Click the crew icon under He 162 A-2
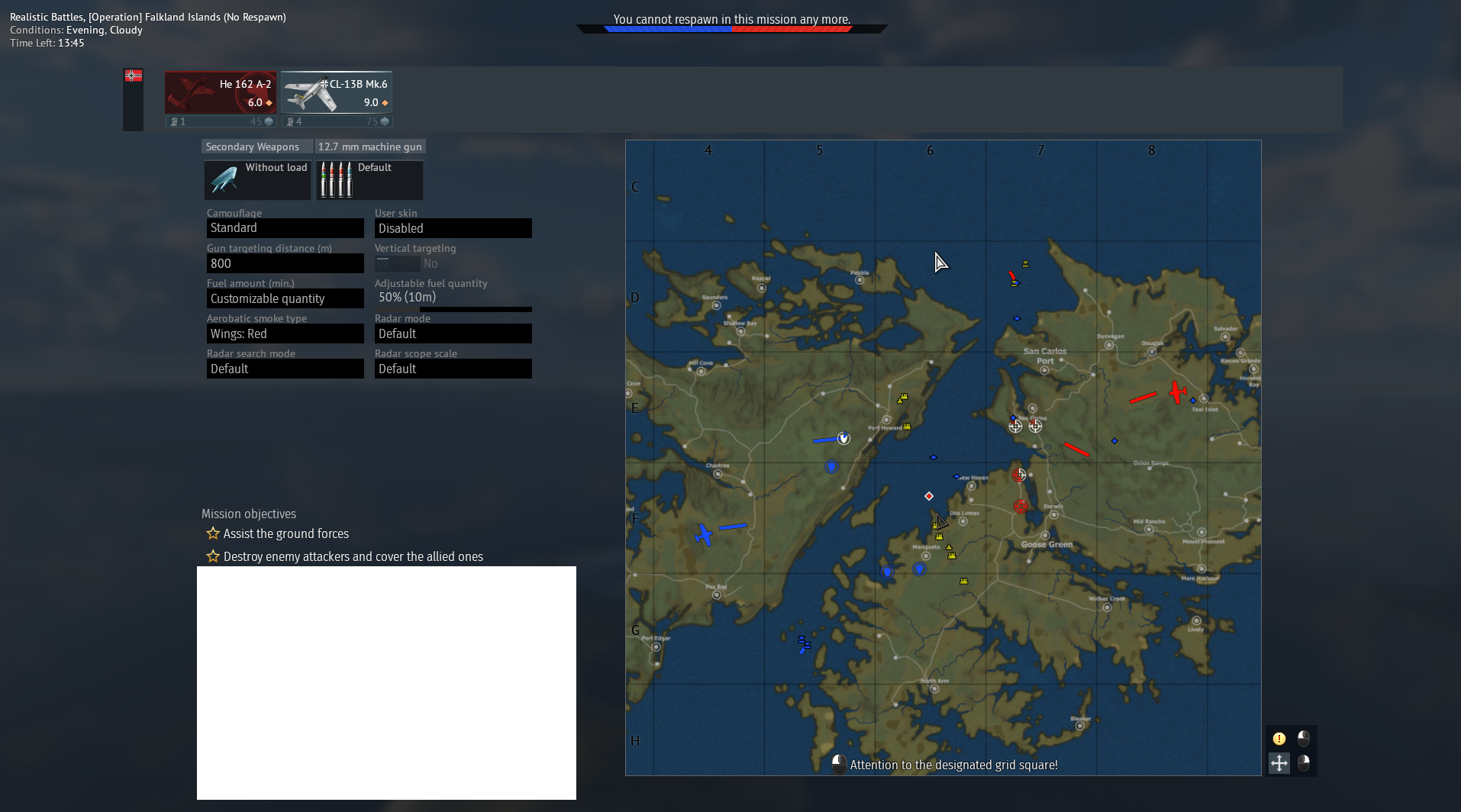The height and width of the screenshot is (812, 1461). pos(174,121)
